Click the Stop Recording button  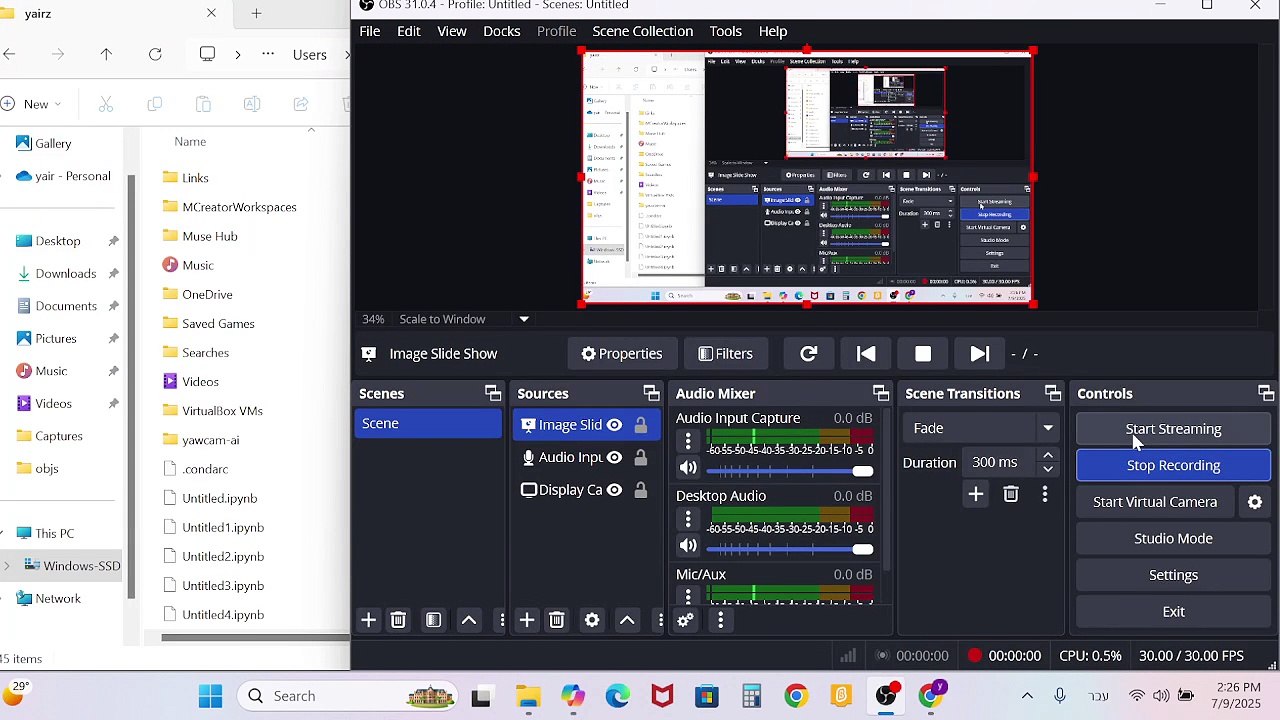(x=1173, y=465)
